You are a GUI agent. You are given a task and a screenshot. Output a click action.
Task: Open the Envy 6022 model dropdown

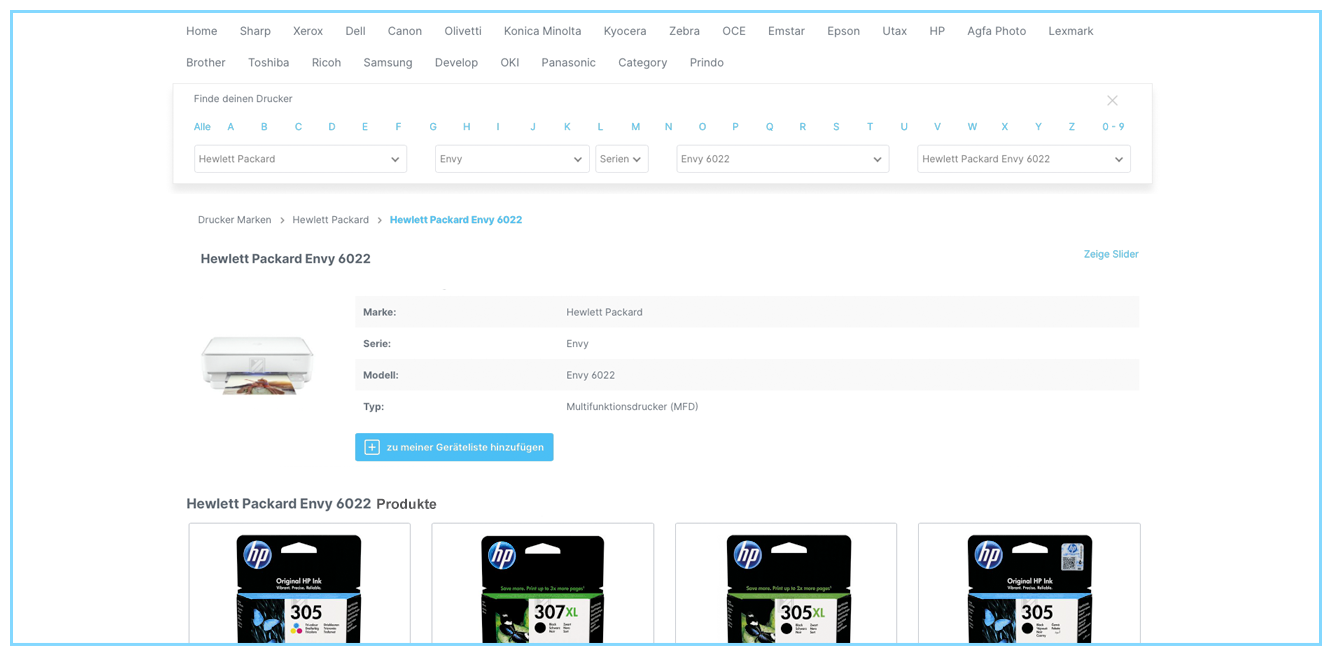pyautogui.click(x=782, y=159)
